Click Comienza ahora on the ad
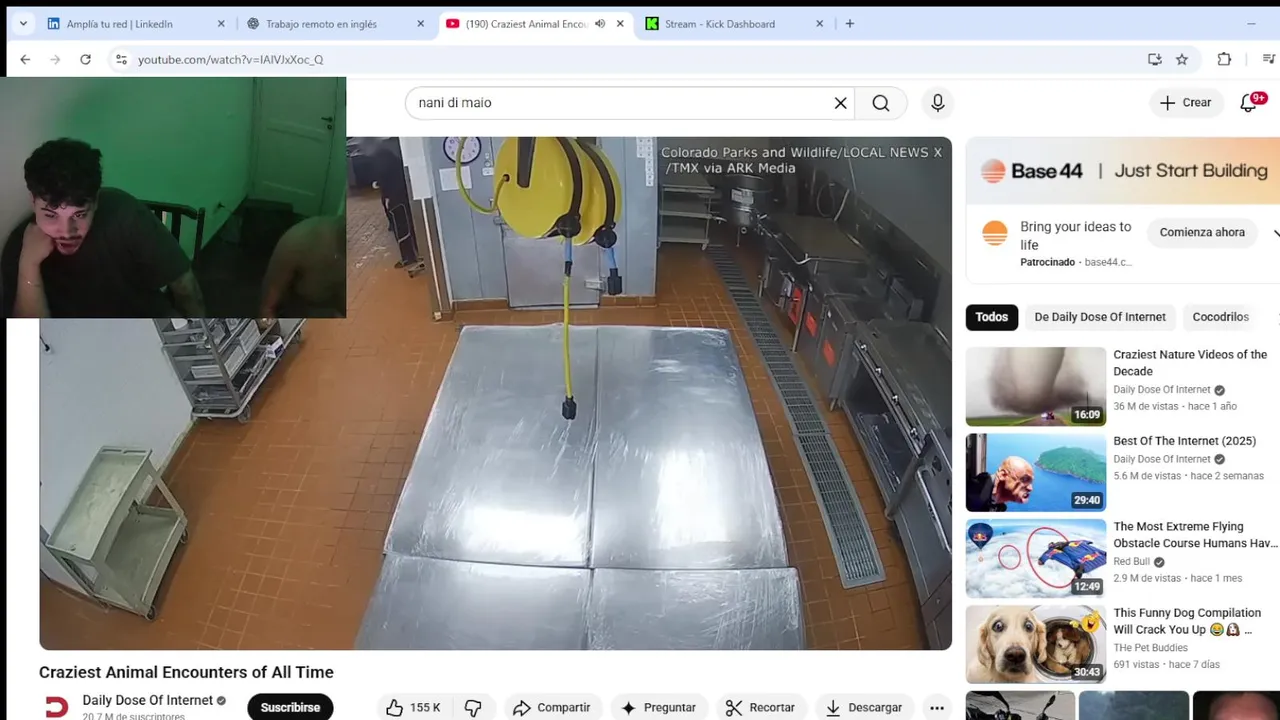Viewport: 1280px width, 720px height. click(x=1202, y=233)
